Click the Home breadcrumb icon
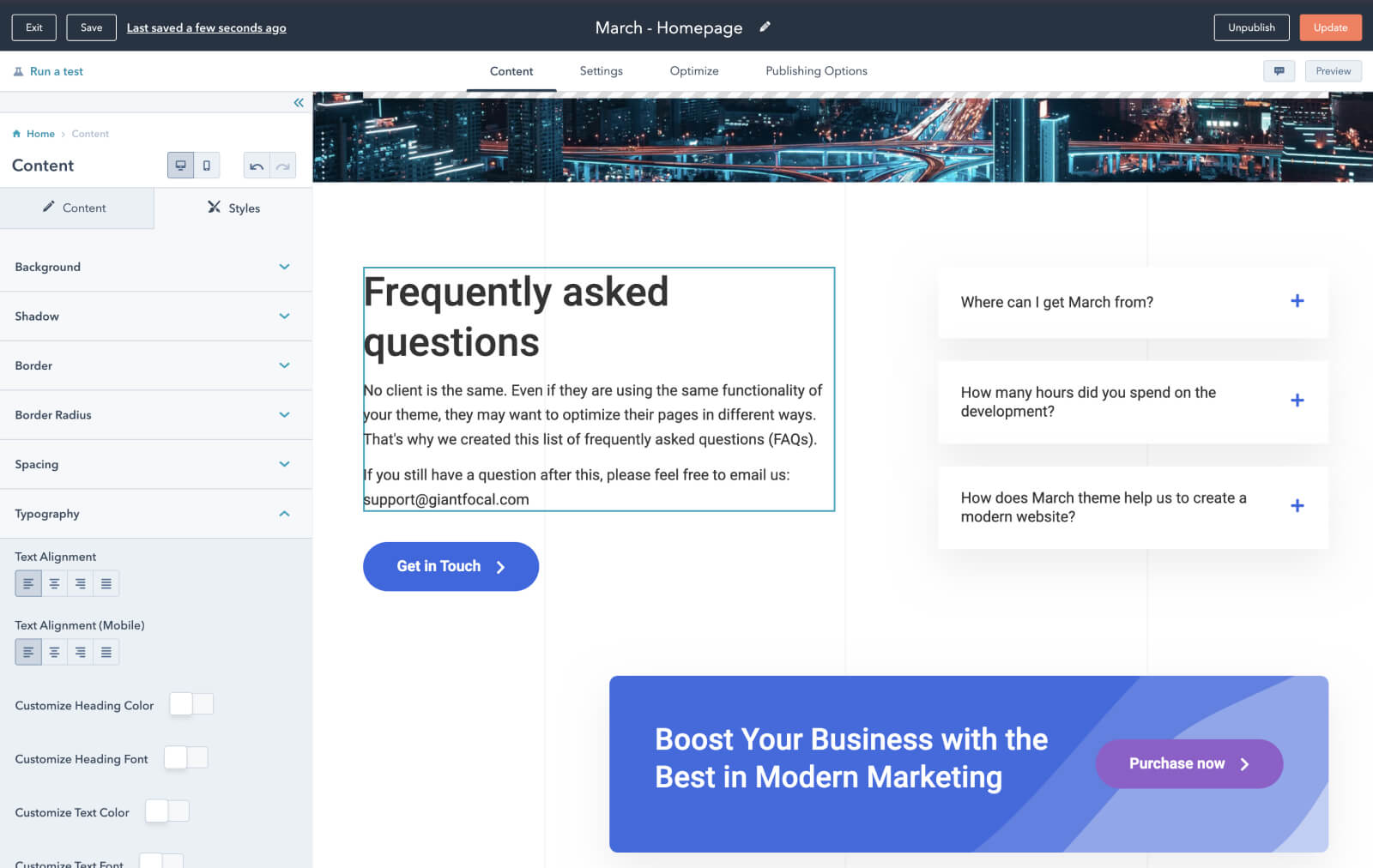This screenshot has width=1373, height=868. pos(16,134)
